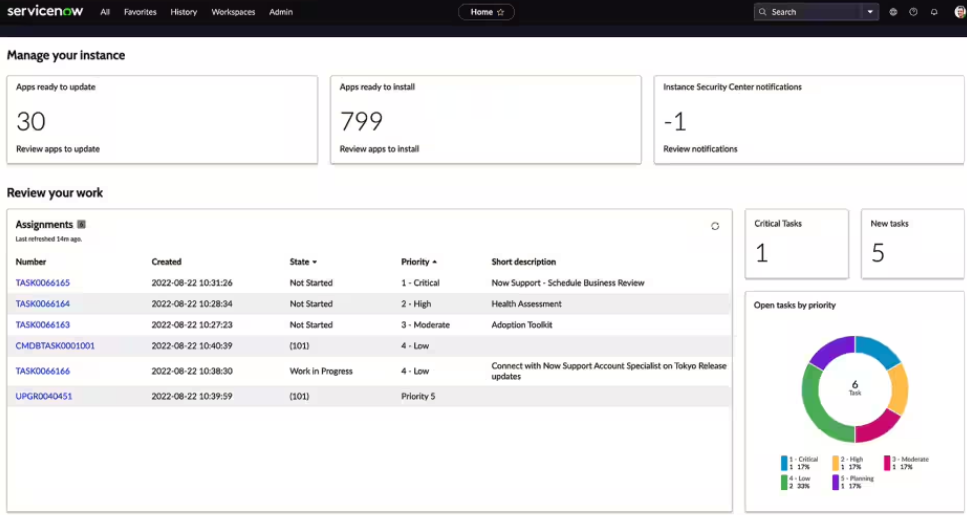Viewport: 967px width, 515px height.
Task: Open the help icon in header
Action: (x=913, y=12)
